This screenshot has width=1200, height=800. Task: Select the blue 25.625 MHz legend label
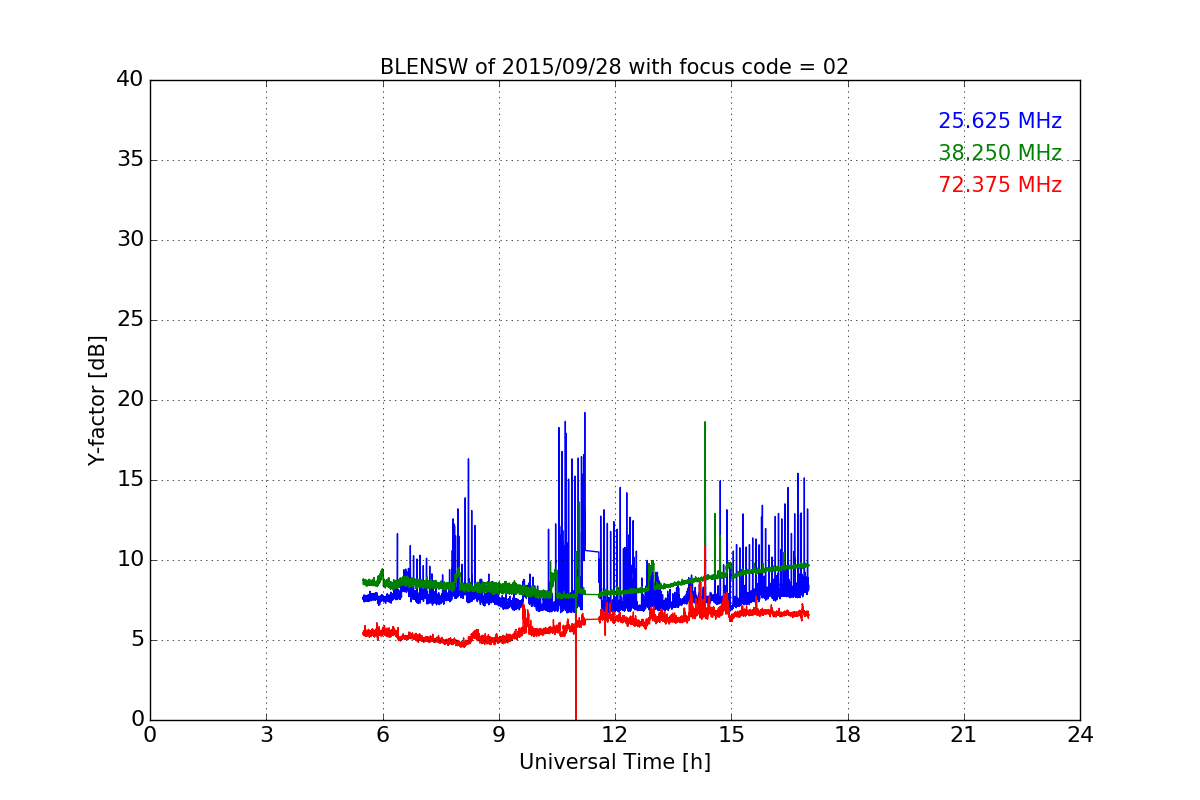(1000, 121)
